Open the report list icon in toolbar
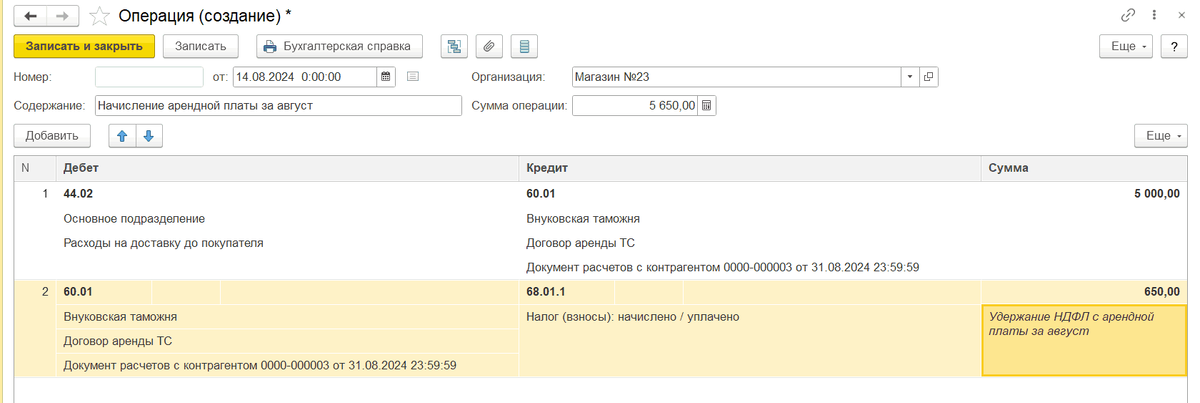 pyautogui.click(x=525, y=46)
